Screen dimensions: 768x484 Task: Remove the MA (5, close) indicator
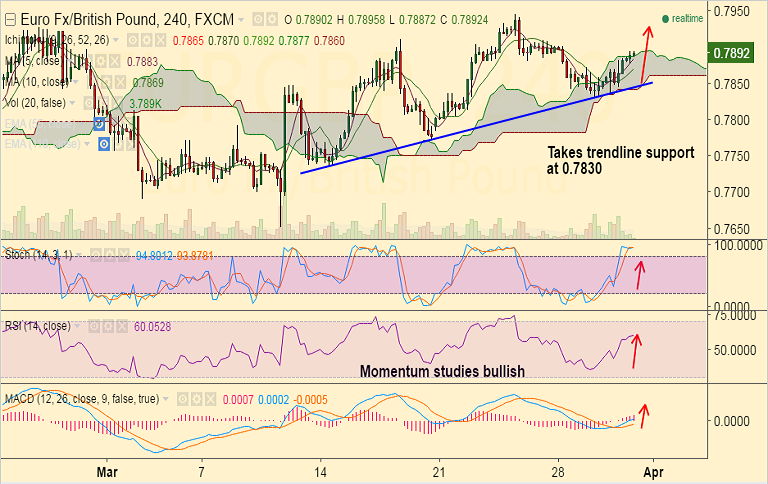[x=115, y=61]
